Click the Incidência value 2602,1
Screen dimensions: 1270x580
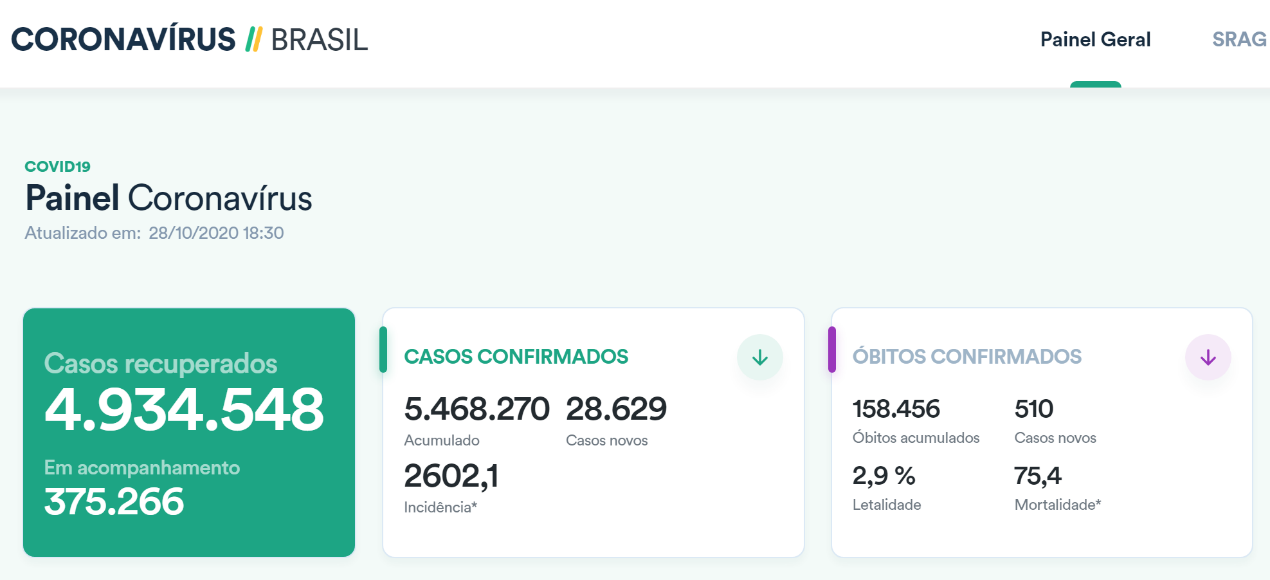click(451, 476)
